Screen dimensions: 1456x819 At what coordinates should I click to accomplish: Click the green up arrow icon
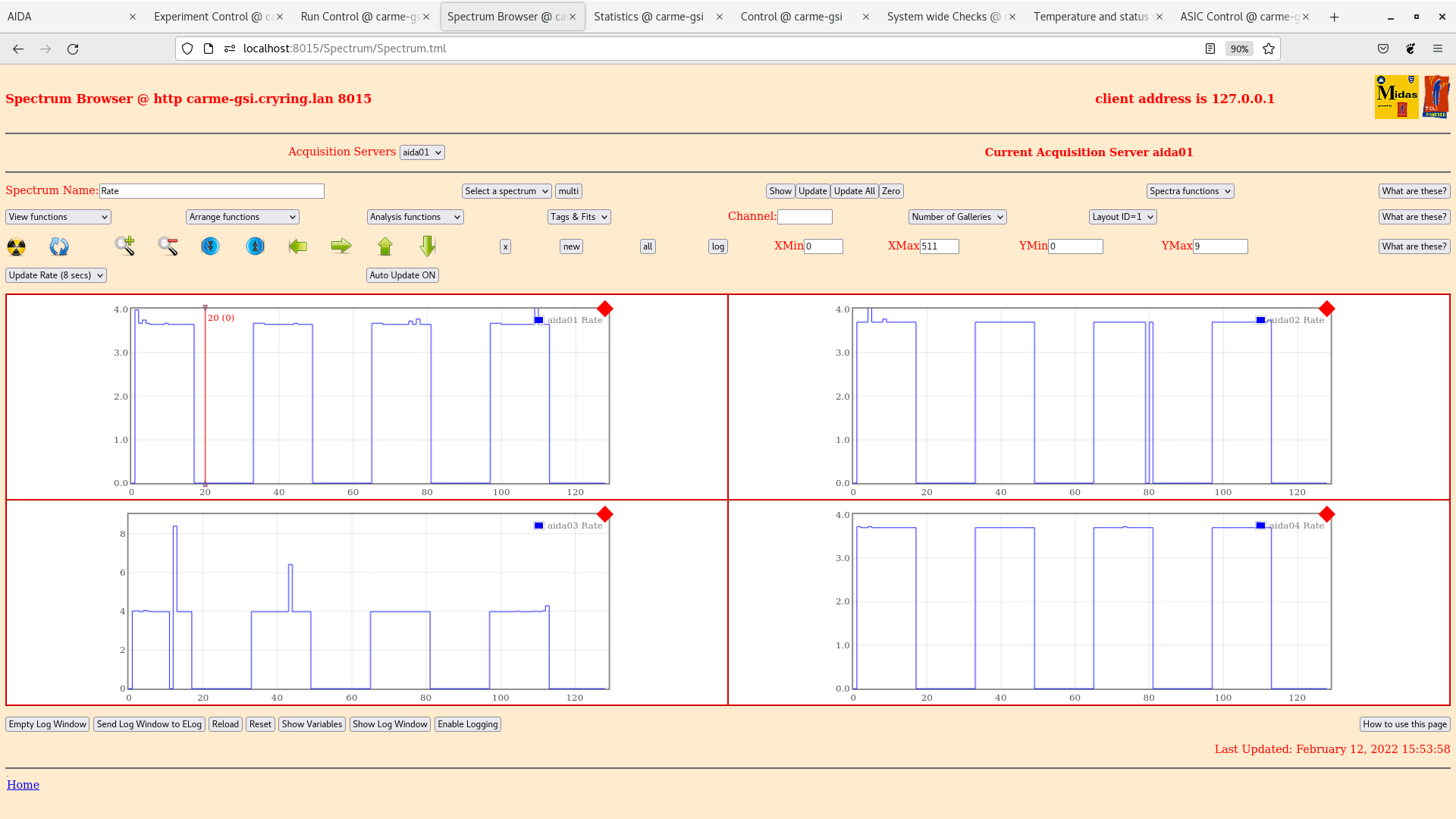(x=385, y=246)
